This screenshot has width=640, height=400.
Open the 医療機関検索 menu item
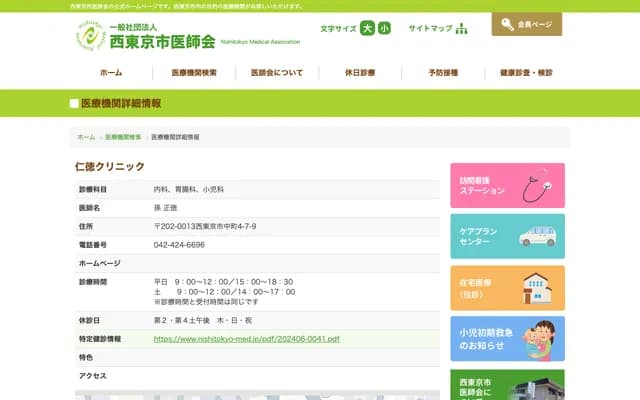pos(194,73)
